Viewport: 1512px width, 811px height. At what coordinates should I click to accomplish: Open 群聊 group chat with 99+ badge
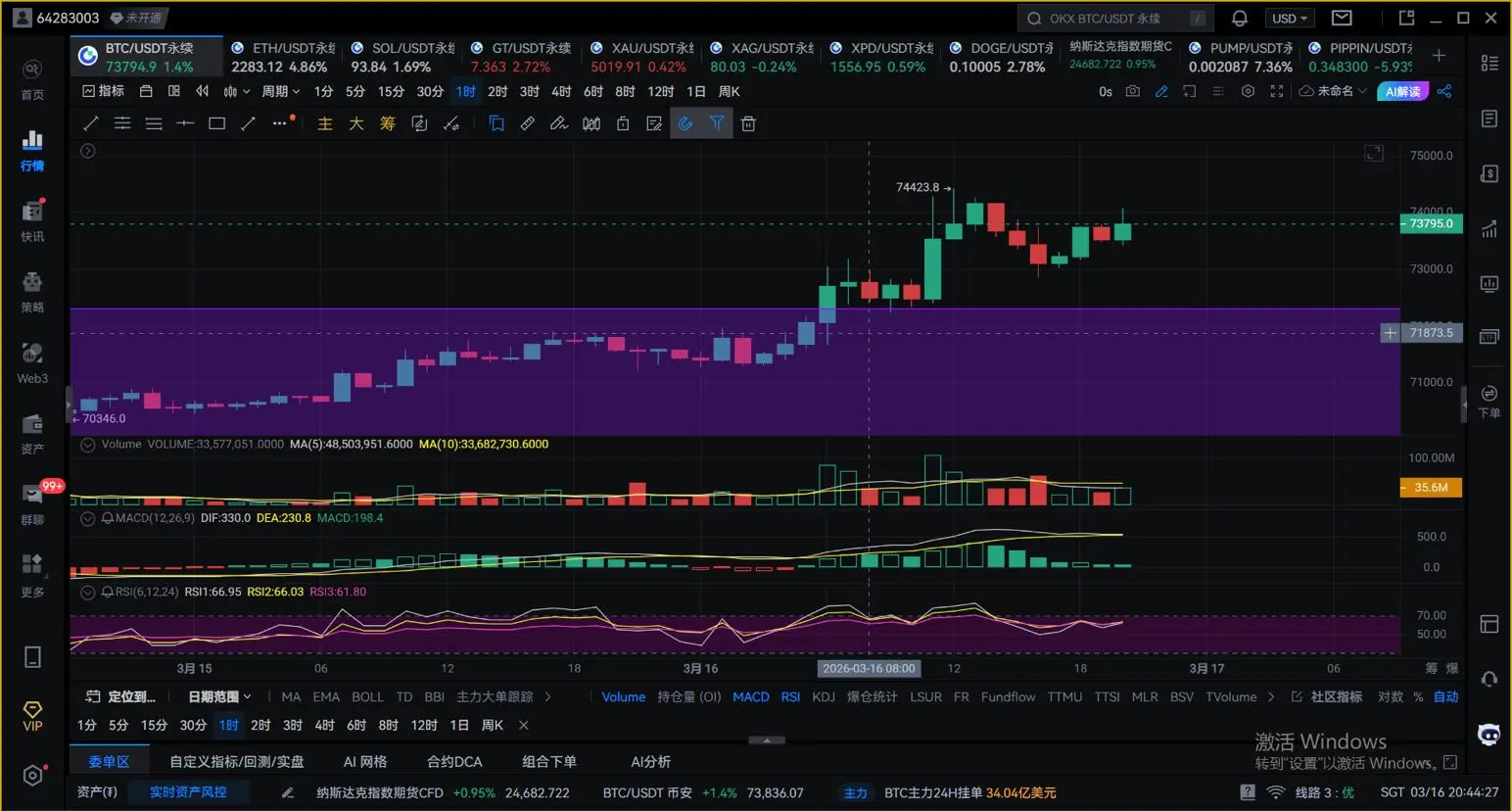click(x=32, y=503)
